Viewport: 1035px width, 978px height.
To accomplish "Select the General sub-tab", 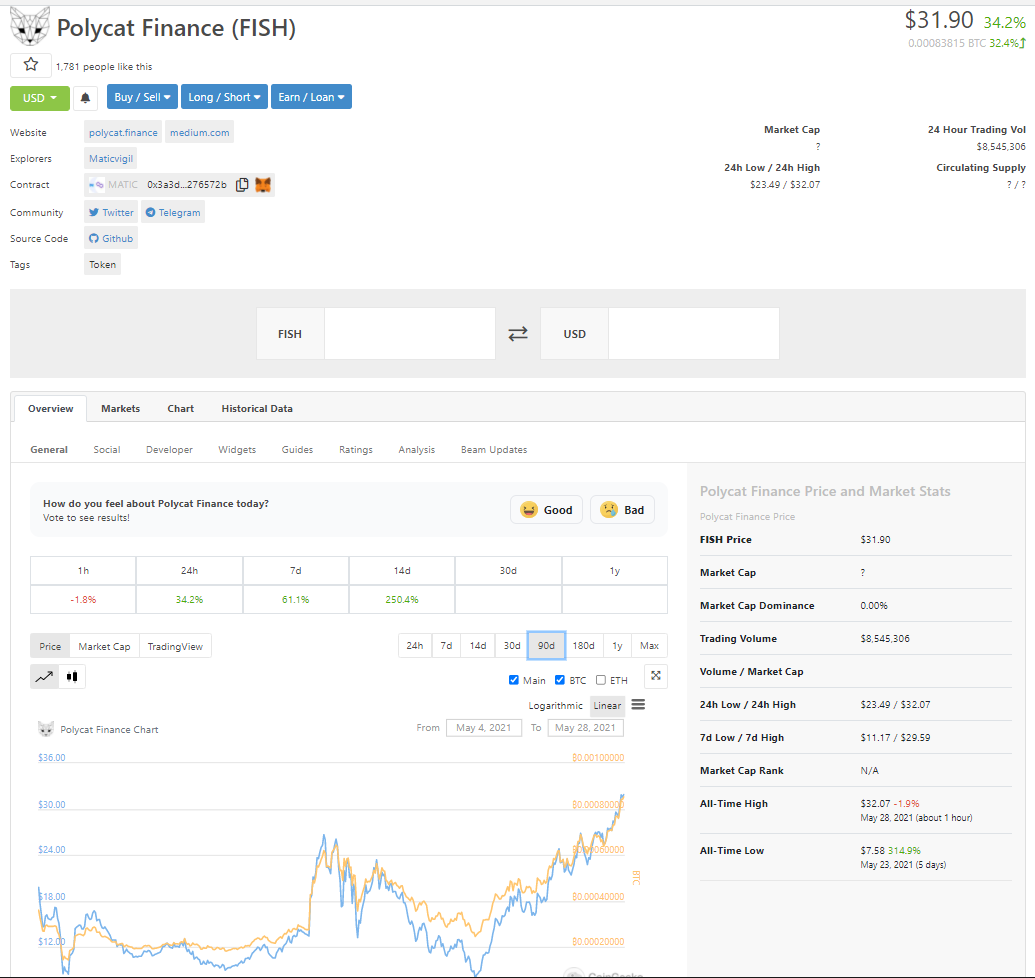I will pyautogui.click(x=49, y=449).
